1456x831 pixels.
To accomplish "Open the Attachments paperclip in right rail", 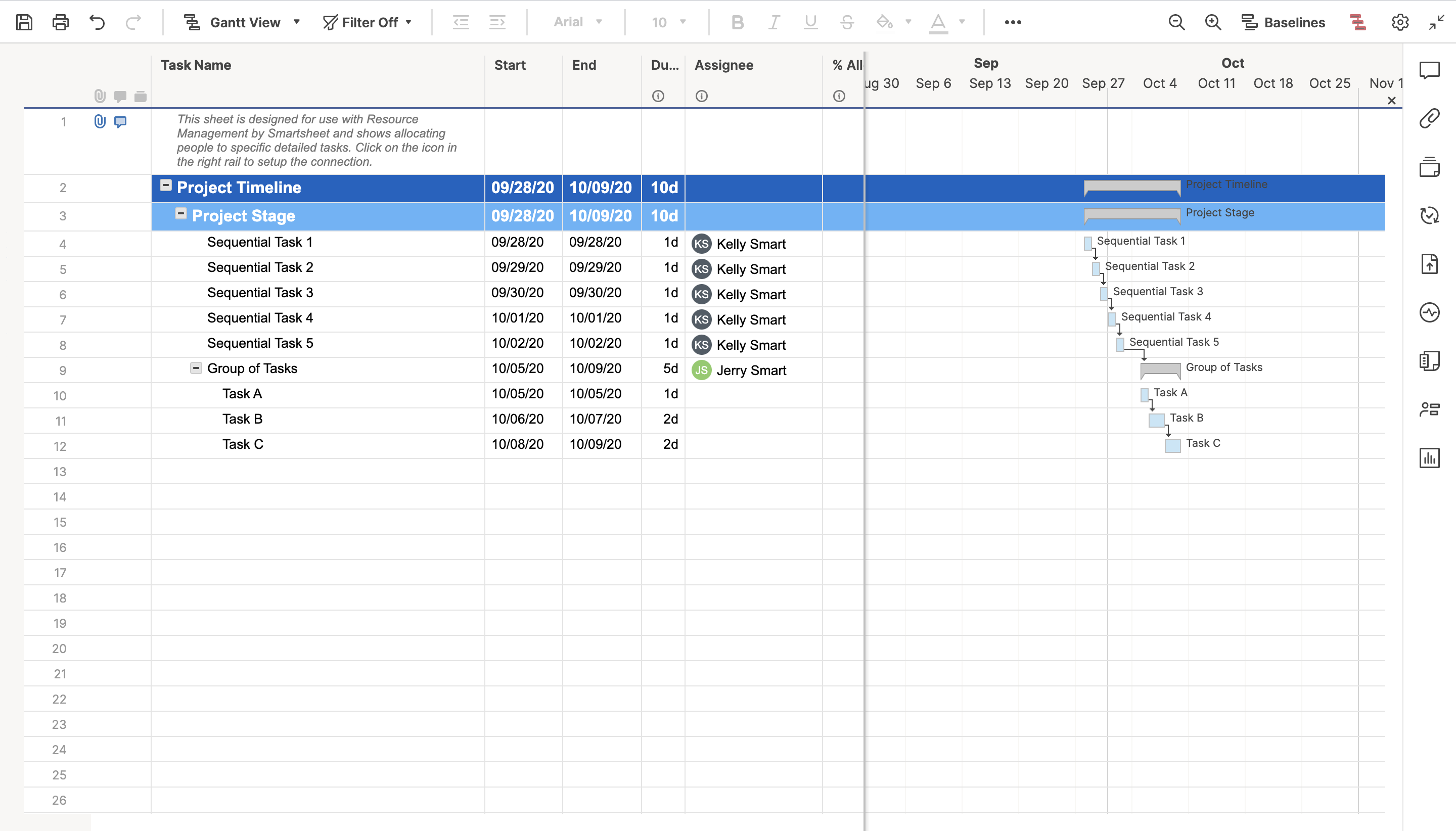I will click(1429, 119).
